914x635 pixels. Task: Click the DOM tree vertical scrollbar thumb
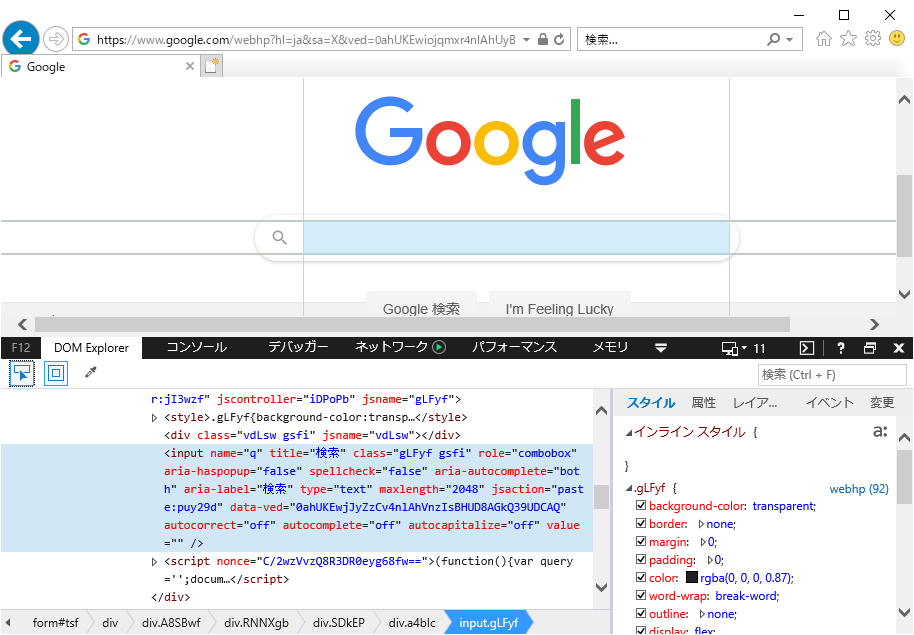click(x=602, y=497)
